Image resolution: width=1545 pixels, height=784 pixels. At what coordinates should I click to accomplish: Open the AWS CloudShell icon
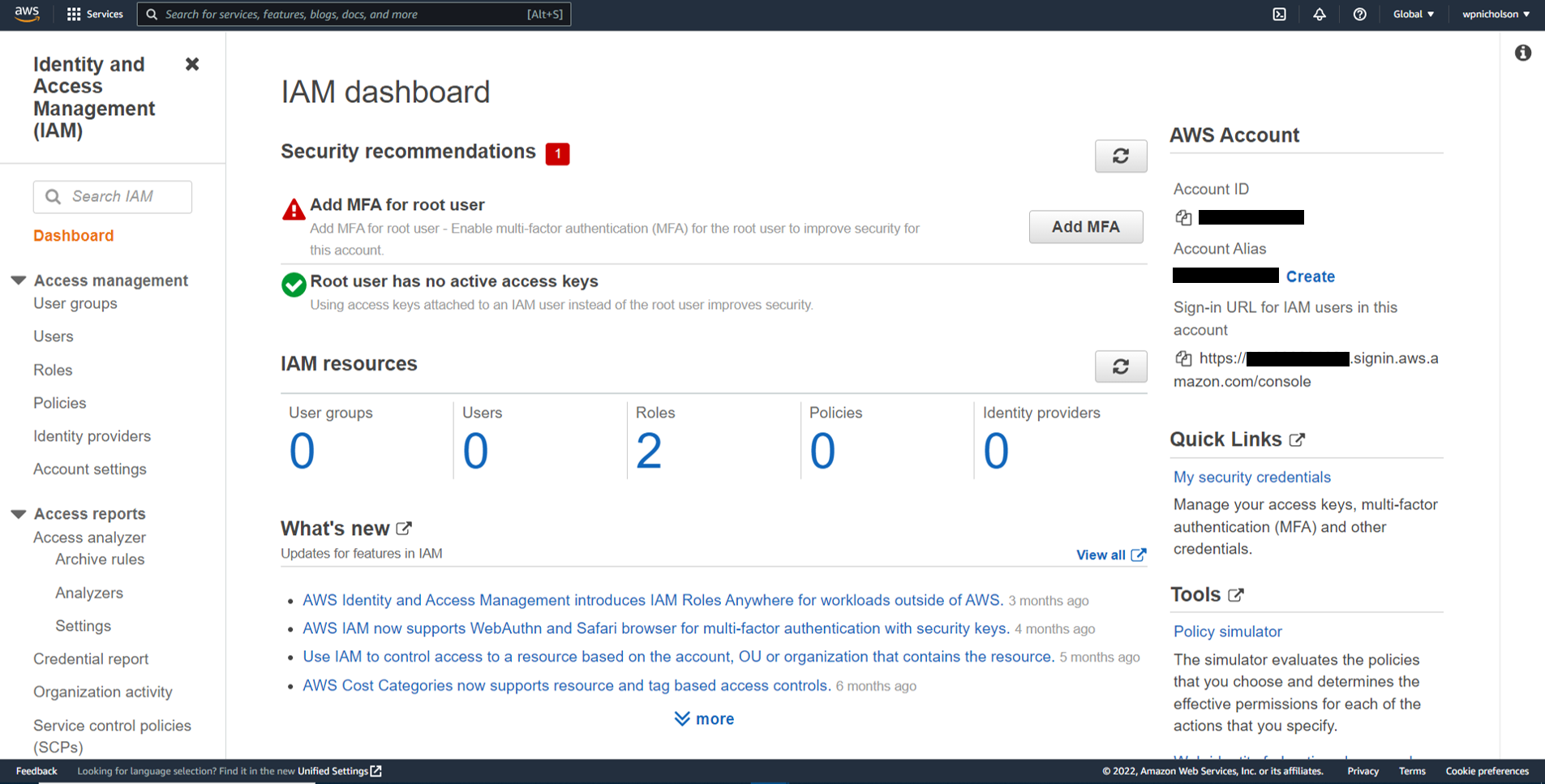[1279, 15]
